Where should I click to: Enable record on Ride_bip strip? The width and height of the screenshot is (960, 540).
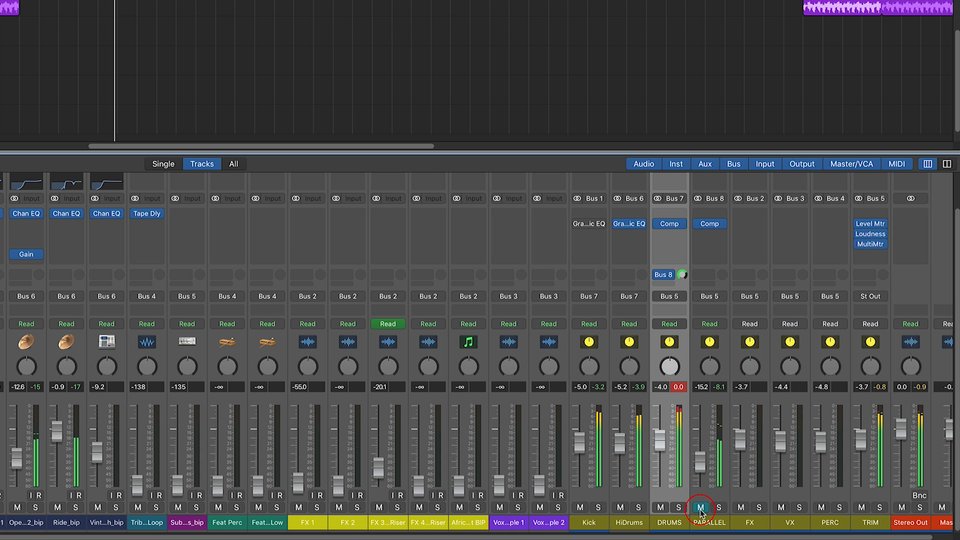(x=79, y=495)
